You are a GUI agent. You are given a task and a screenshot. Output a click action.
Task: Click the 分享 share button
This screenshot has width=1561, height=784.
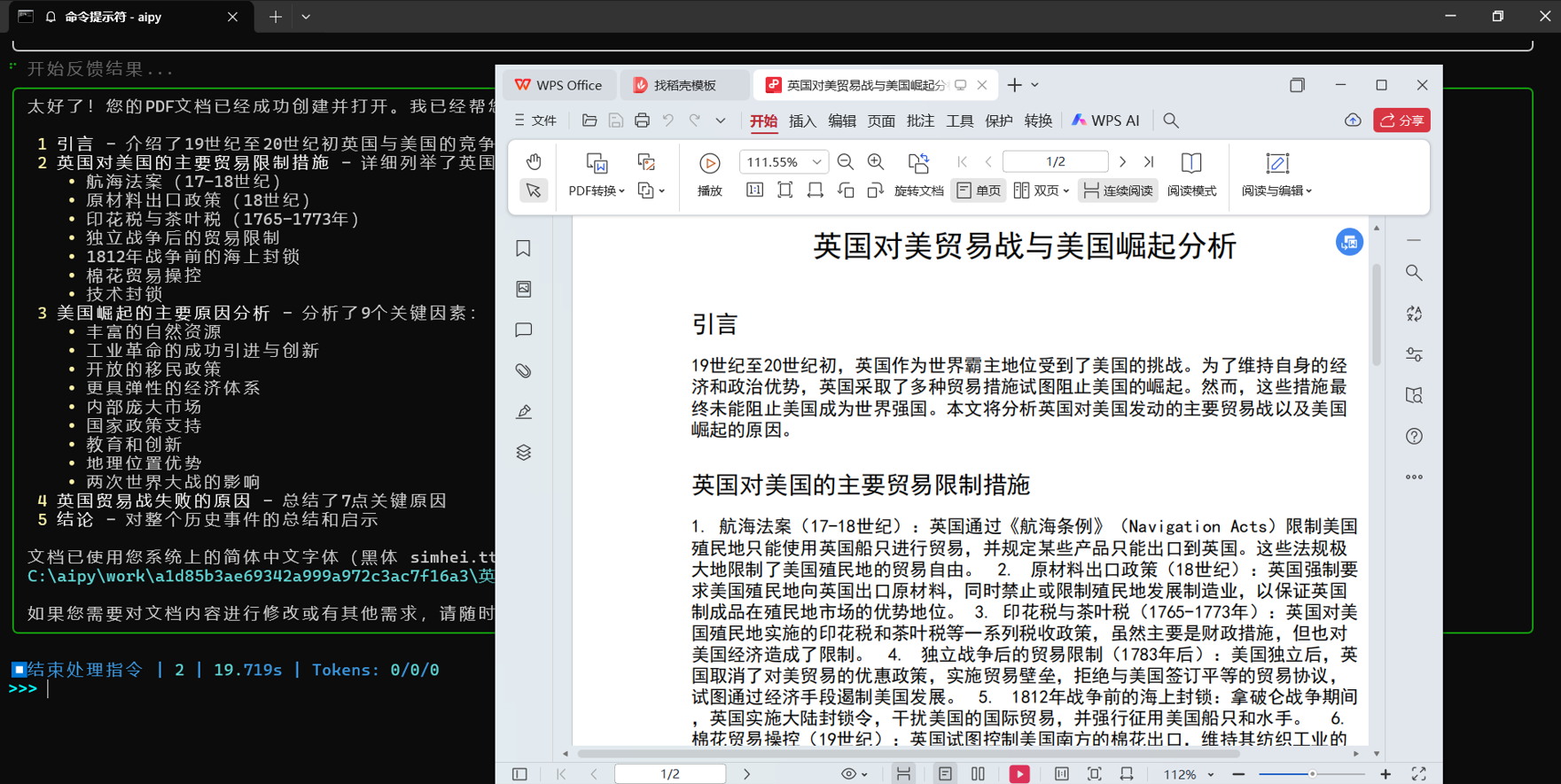[1401, 120]
